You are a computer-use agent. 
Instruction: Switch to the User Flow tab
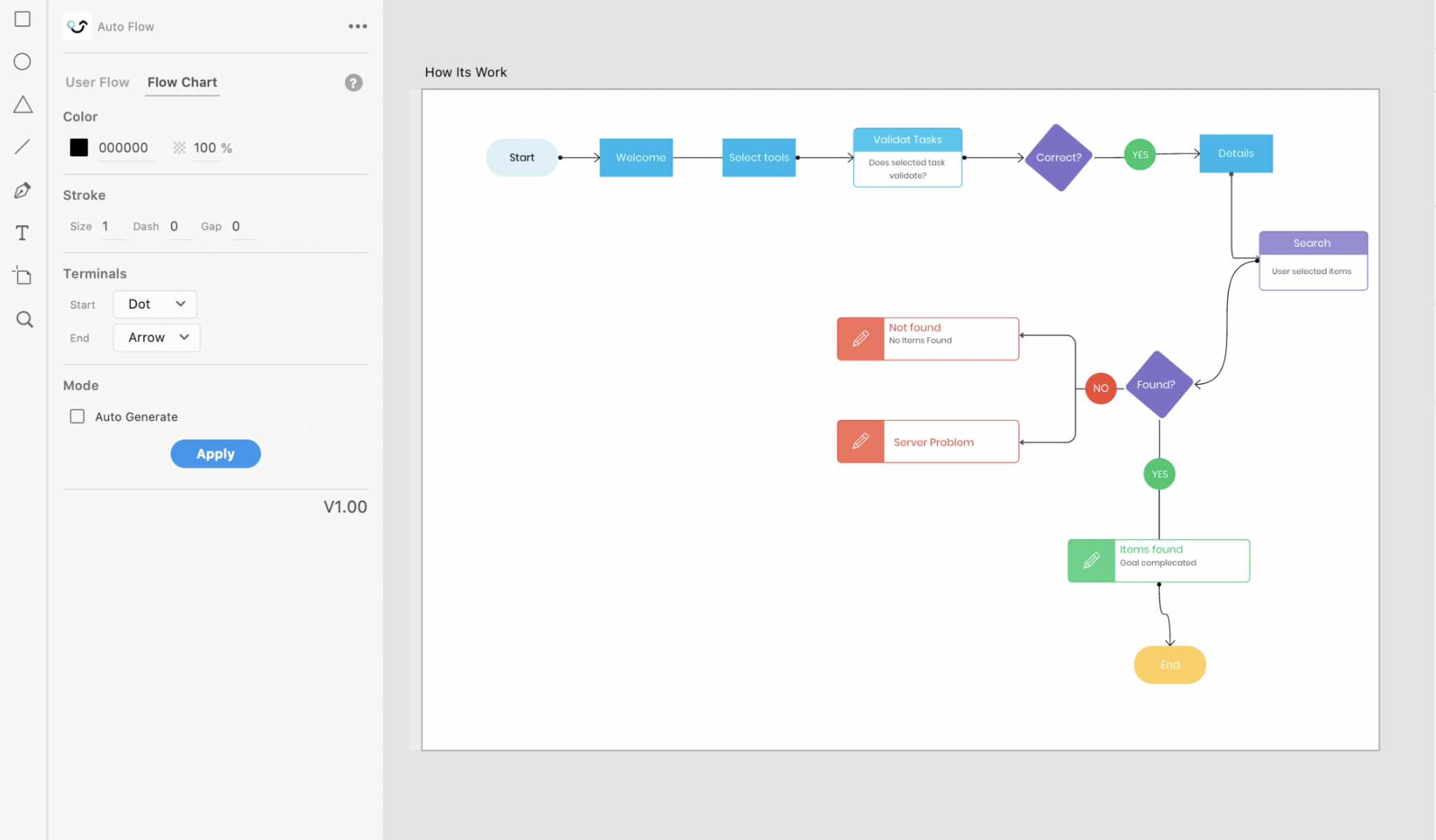click(97, 82)
